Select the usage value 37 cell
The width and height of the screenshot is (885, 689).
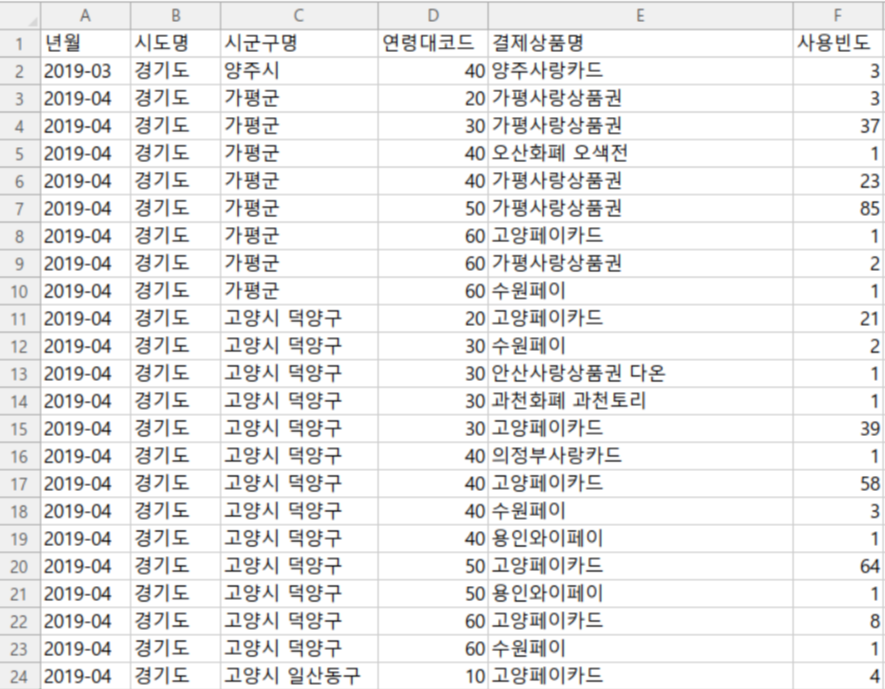pos(838,126)
